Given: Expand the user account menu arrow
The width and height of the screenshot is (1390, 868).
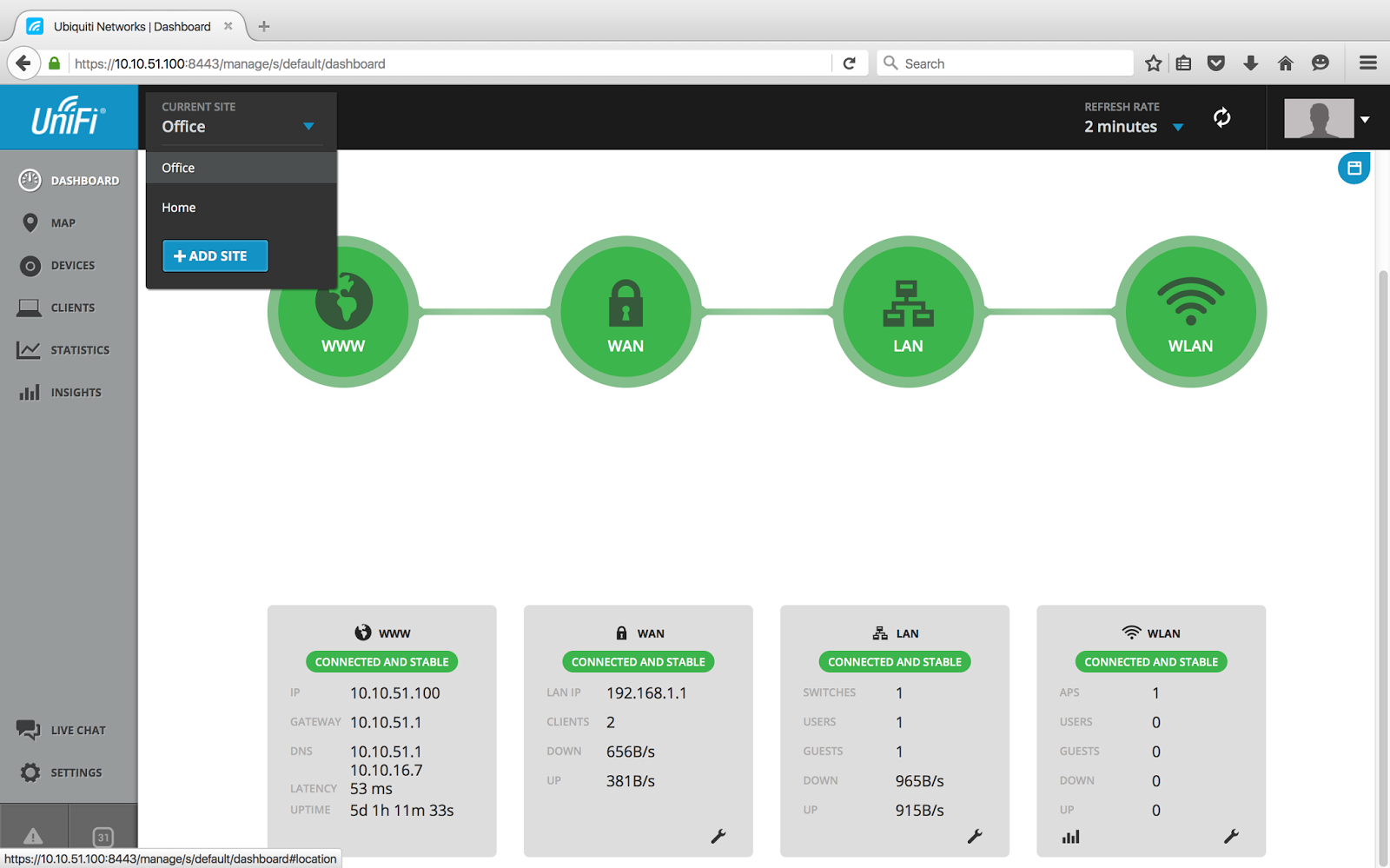Looking at the screenshot, I should click(1365, 119).
